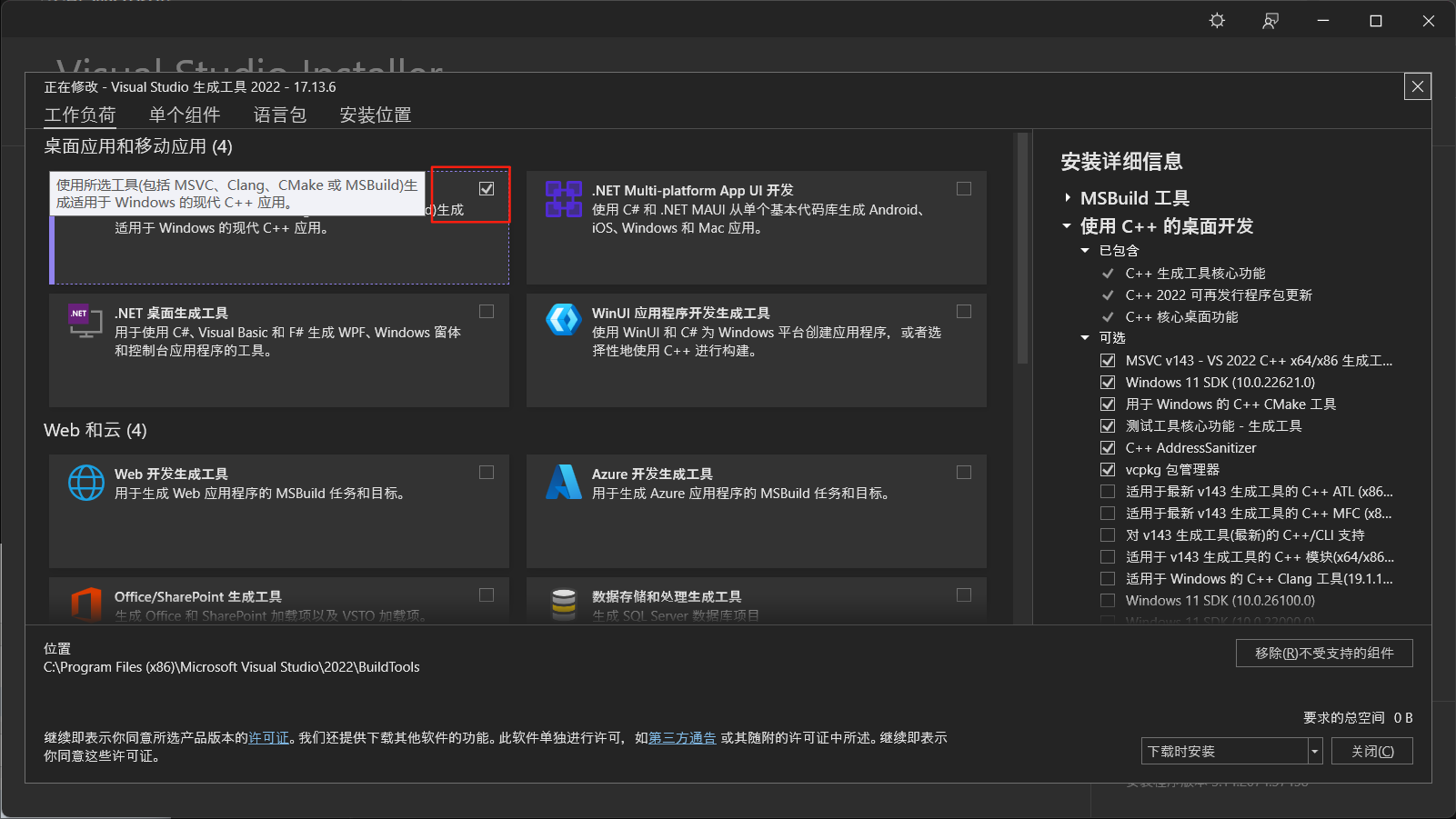Image resolution: width=1456 pixels, height=819 pixels.
Task: Click the Azure 开发生成工具 icon
Action: pos(564,483)
